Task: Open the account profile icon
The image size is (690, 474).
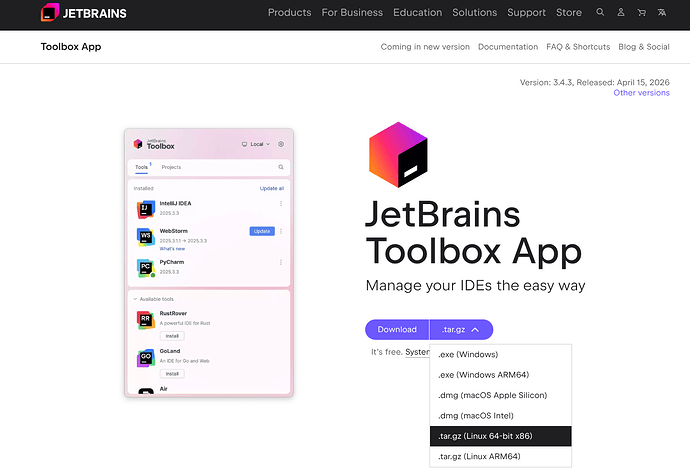Action: click(620, 12)
